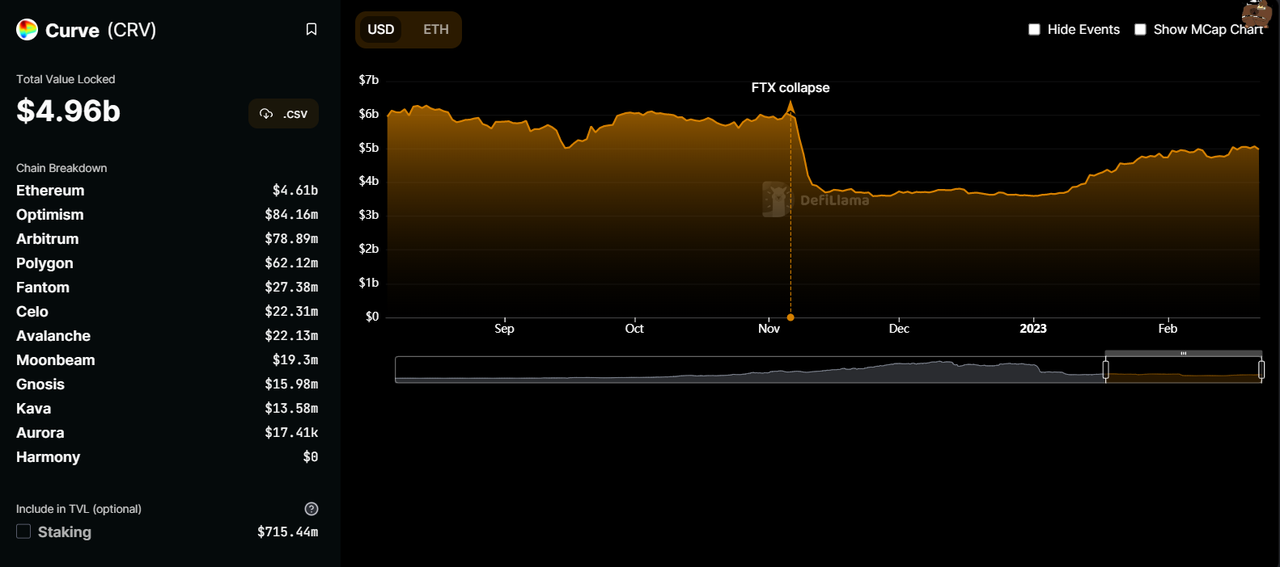The height and width of the screenshot is (567, 1280).
Task: Tick the Show MCap Chart checkbox
Action: [1140, 30]
